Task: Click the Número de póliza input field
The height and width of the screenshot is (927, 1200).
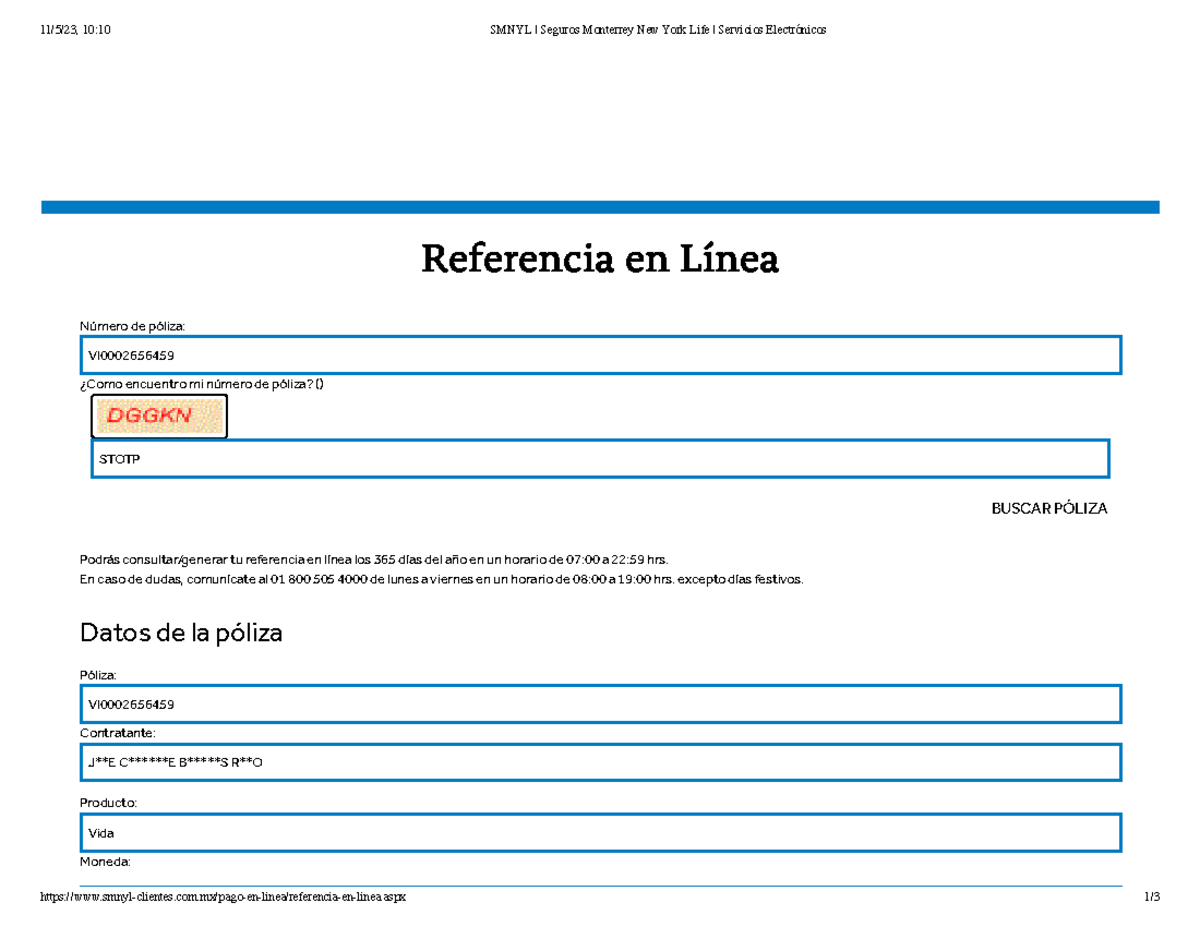Action: click(x=600, y=355)
